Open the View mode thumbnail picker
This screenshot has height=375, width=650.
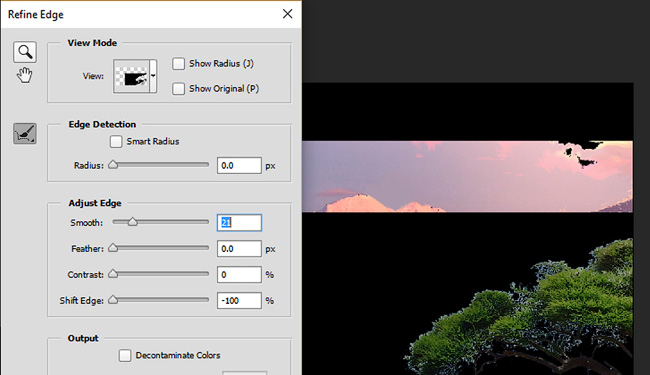click(x=131, y=76)
